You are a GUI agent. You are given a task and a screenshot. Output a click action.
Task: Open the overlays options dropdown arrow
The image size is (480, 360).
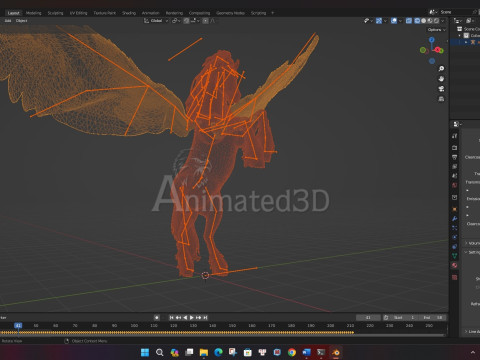(x=400, y=21)
